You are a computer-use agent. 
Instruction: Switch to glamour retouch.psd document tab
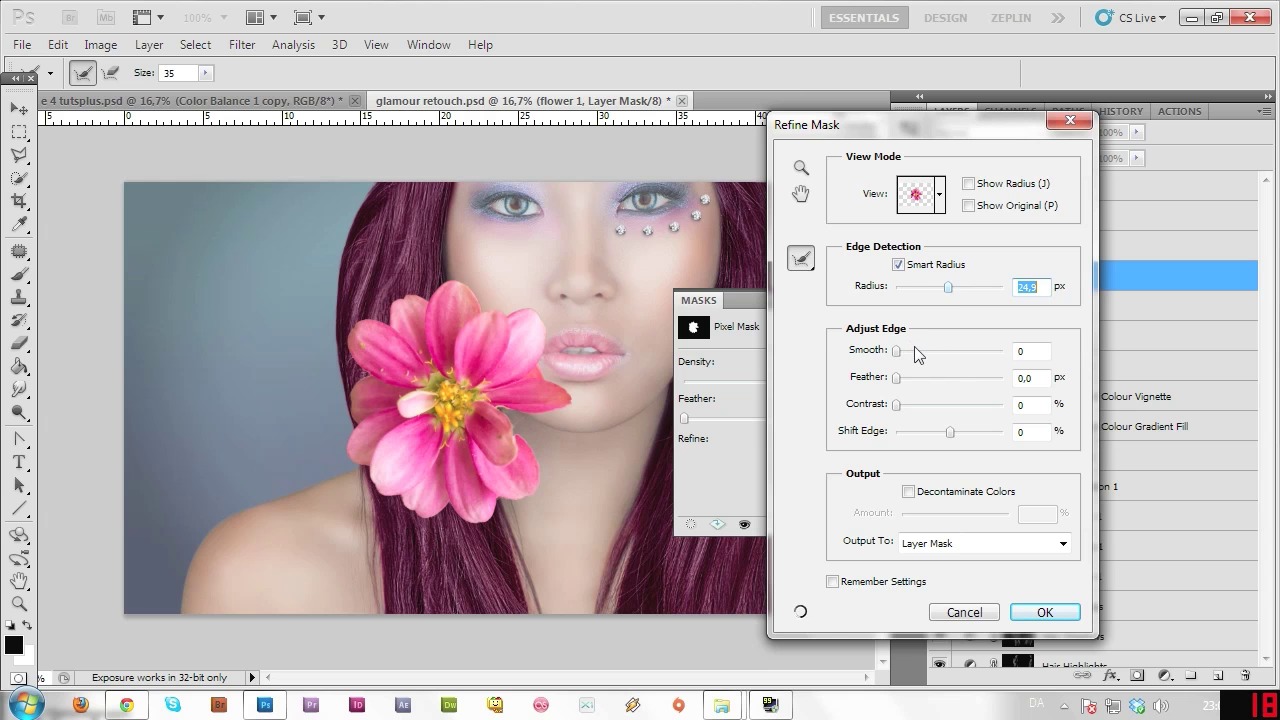click(518, 101)
